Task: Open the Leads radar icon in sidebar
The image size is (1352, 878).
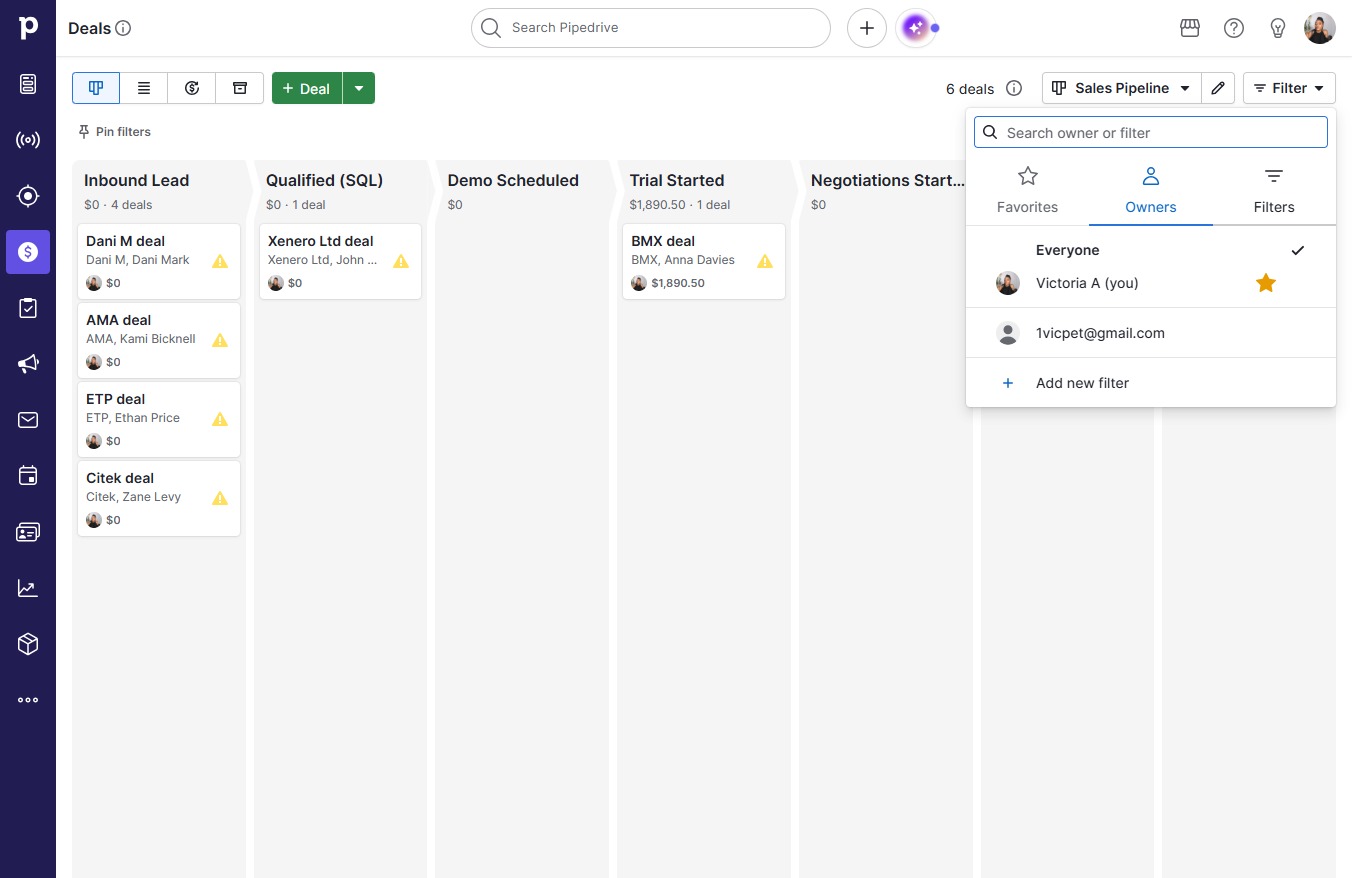Action: click(x=28, y=140)
